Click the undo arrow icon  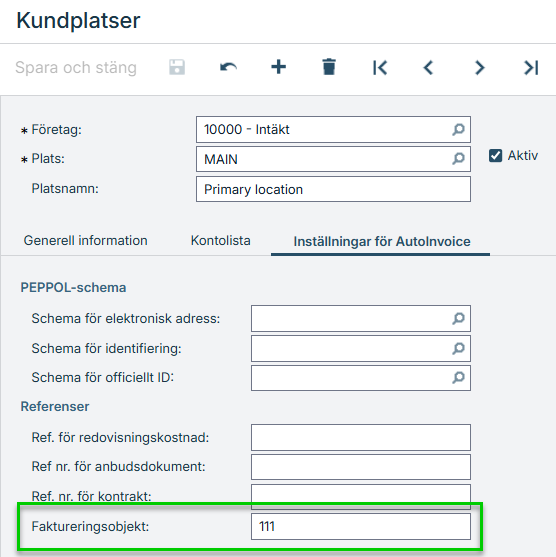[228, 67]
